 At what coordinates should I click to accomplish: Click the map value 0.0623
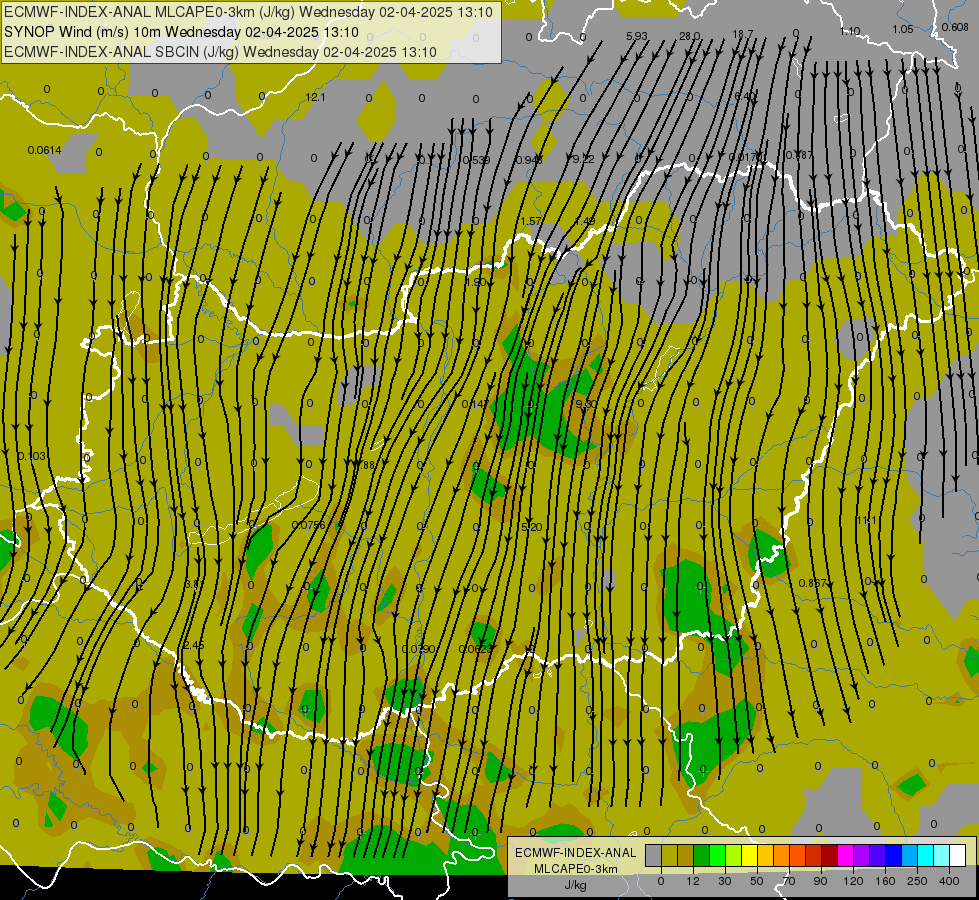click(476, 649)
